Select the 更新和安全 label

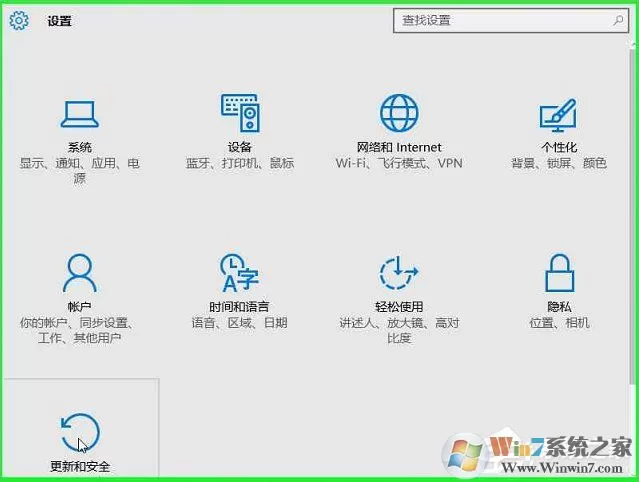80,466
